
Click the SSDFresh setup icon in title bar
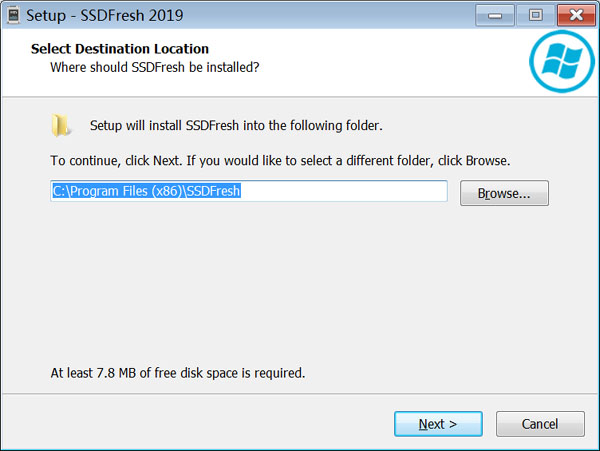[x=14, y=16]
